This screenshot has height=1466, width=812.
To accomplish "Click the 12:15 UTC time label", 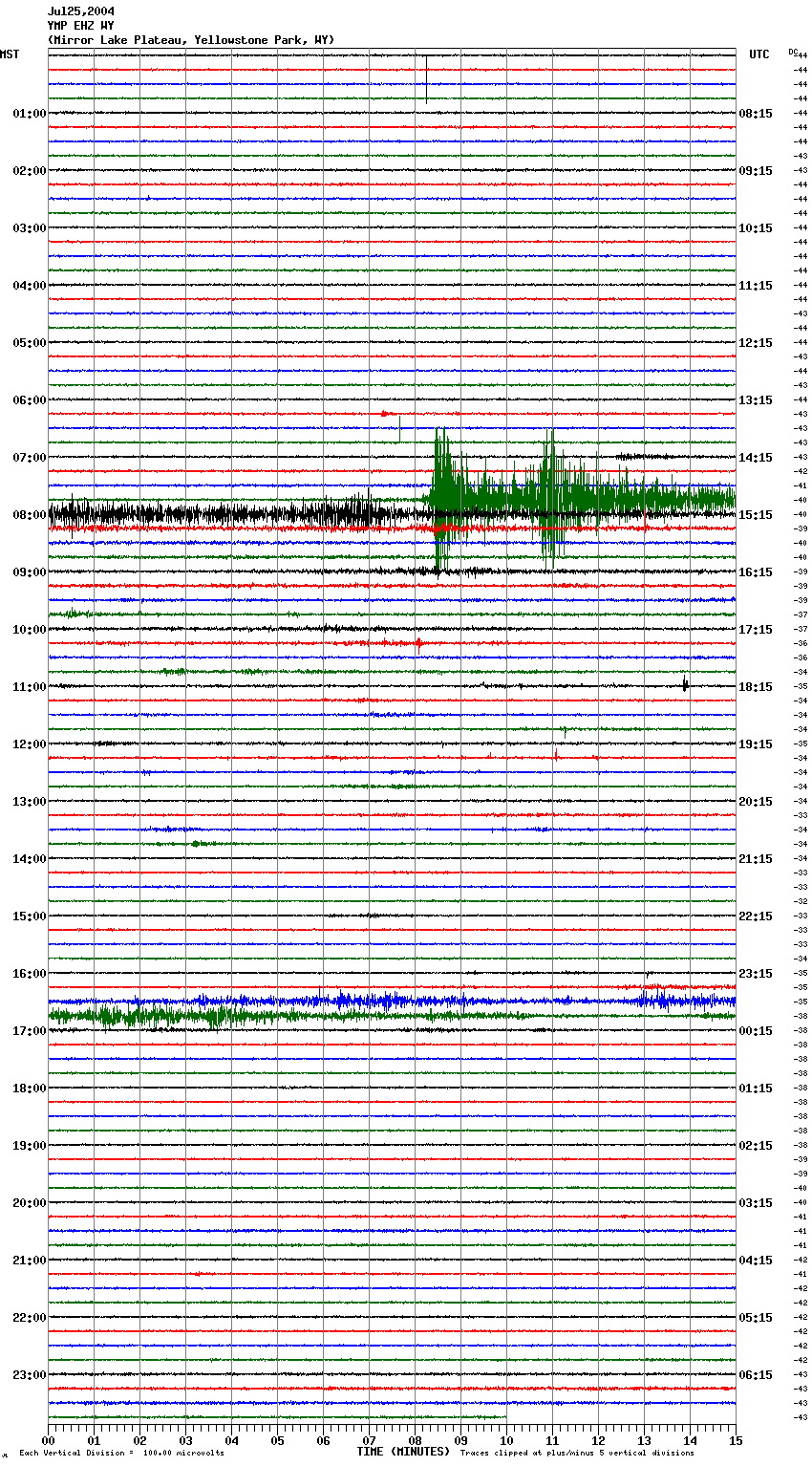I will pos(756,343).
